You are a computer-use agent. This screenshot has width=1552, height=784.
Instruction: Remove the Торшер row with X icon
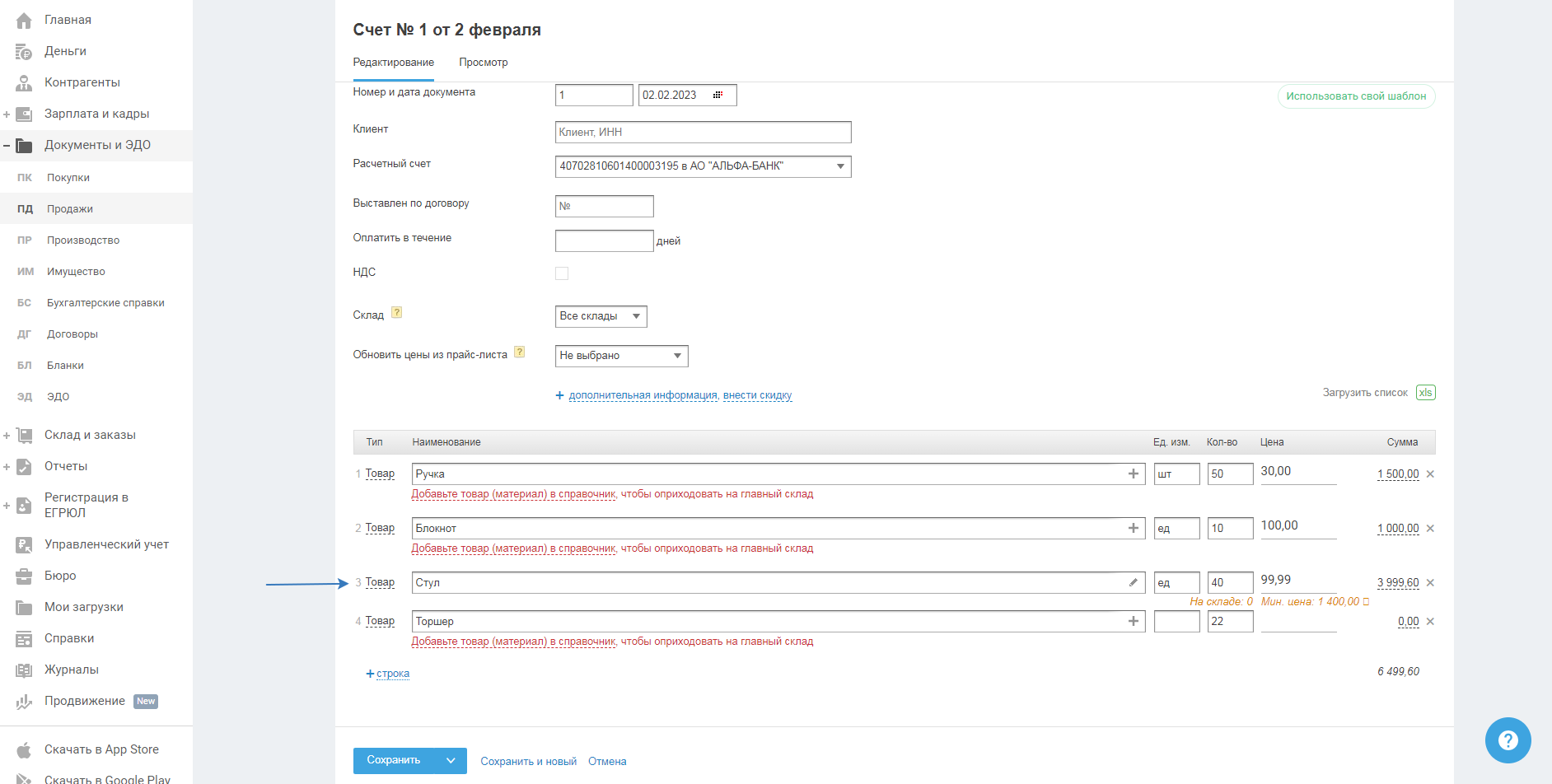tap(1431, 622)
